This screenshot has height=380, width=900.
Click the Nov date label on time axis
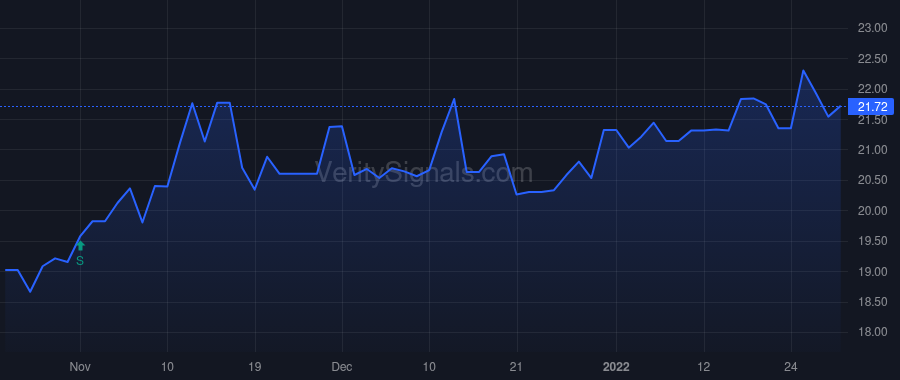80,366
